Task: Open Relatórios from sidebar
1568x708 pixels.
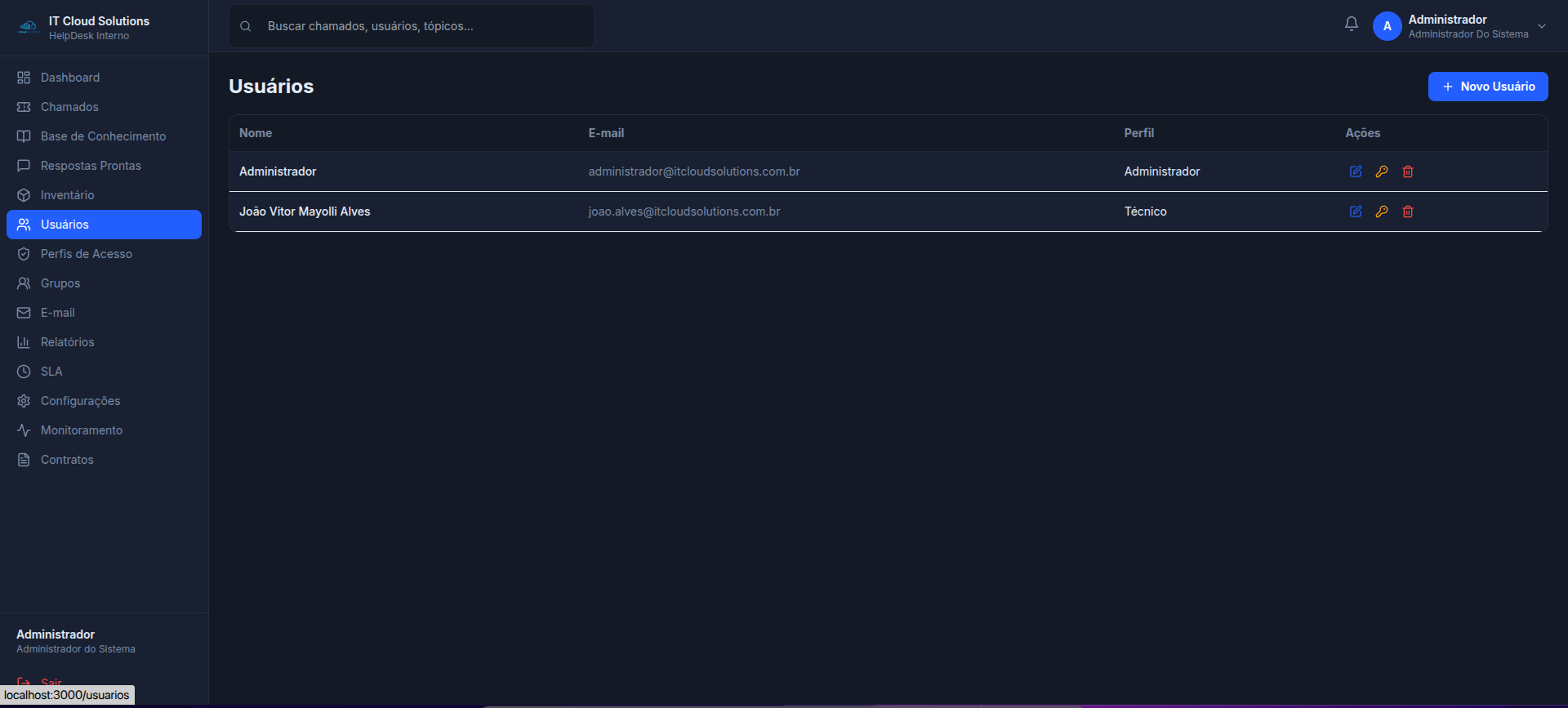Action: 104,342
